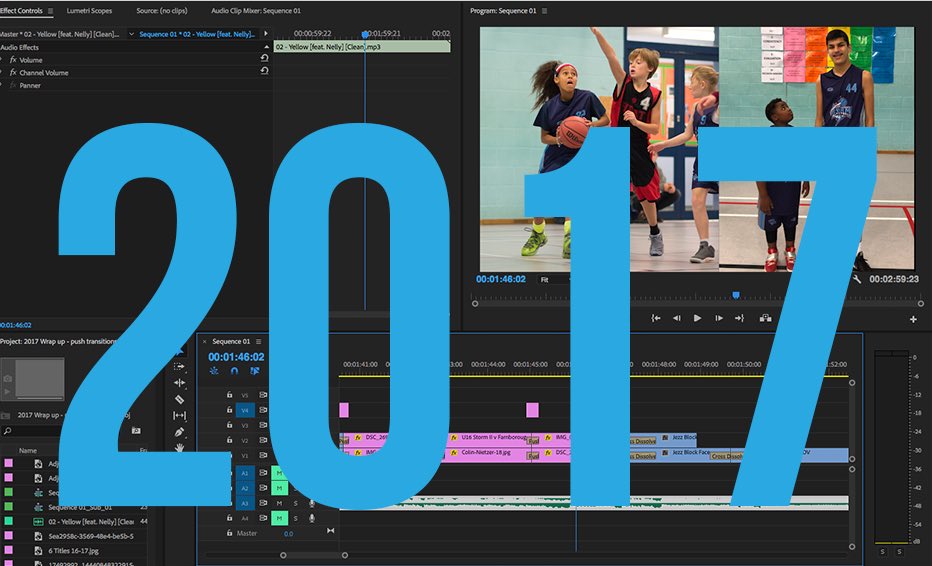Viewport: 932px width, 566px height.
Task: Step back one frame
Action: tap(676, 319)
